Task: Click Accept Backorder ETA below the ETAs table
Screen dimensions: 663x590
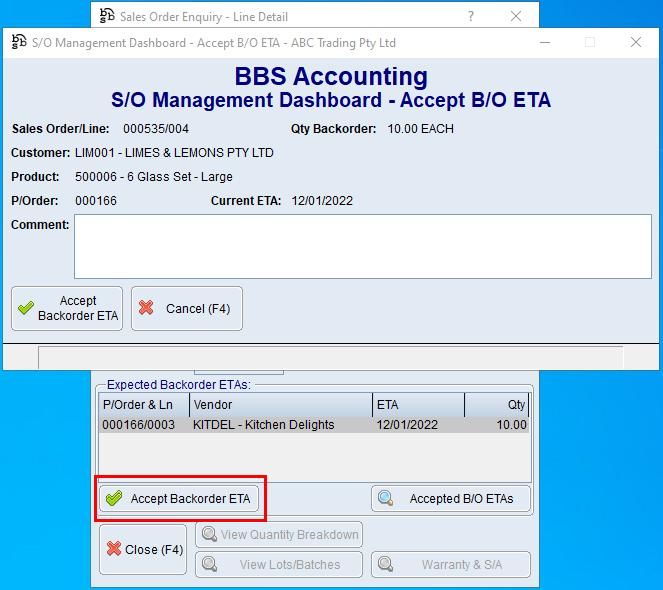Action: (x=180, y=499)
